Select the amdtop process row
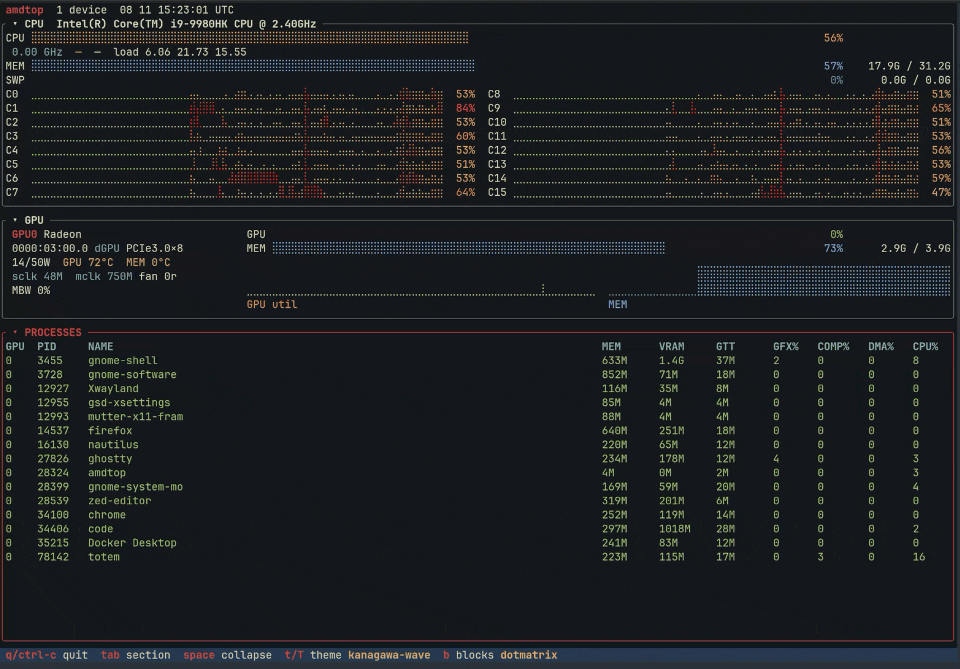The width and height of the screenshot is (960, 669). [479, 473]
